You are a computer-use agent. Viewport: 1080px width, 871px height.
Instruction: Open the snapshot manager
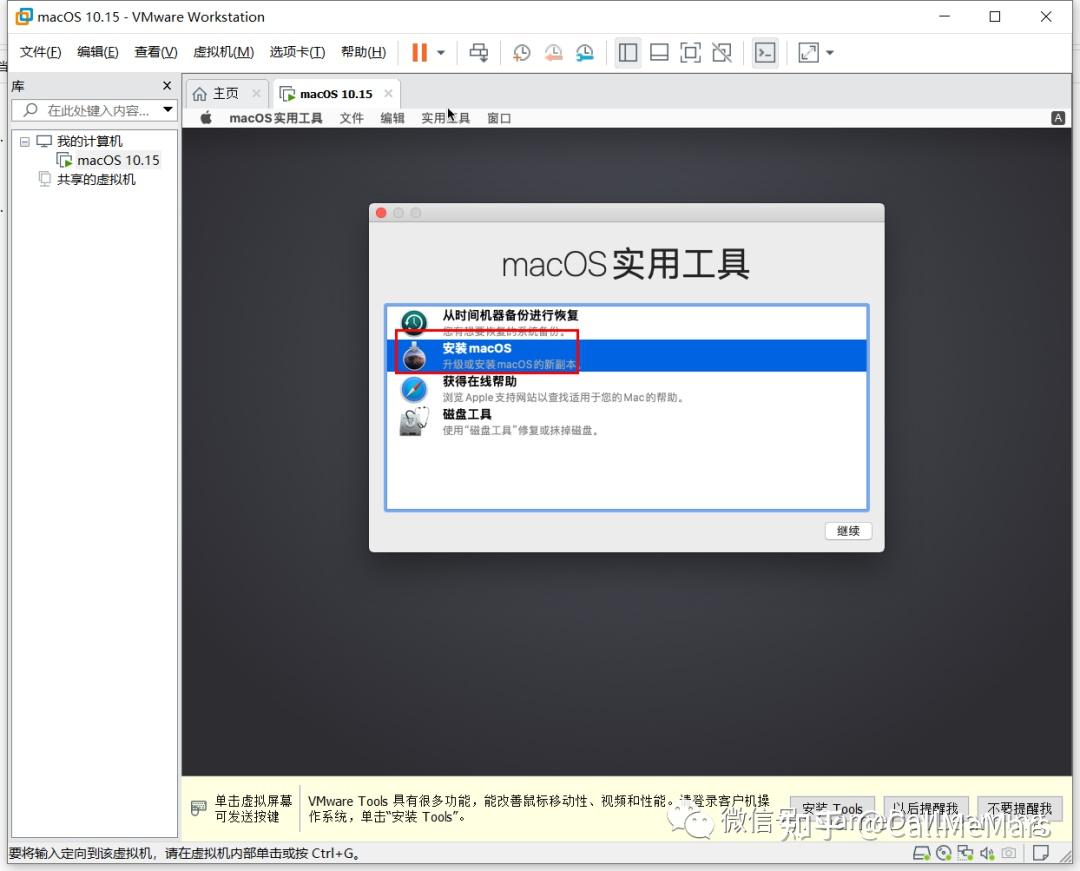pos(585,52)
